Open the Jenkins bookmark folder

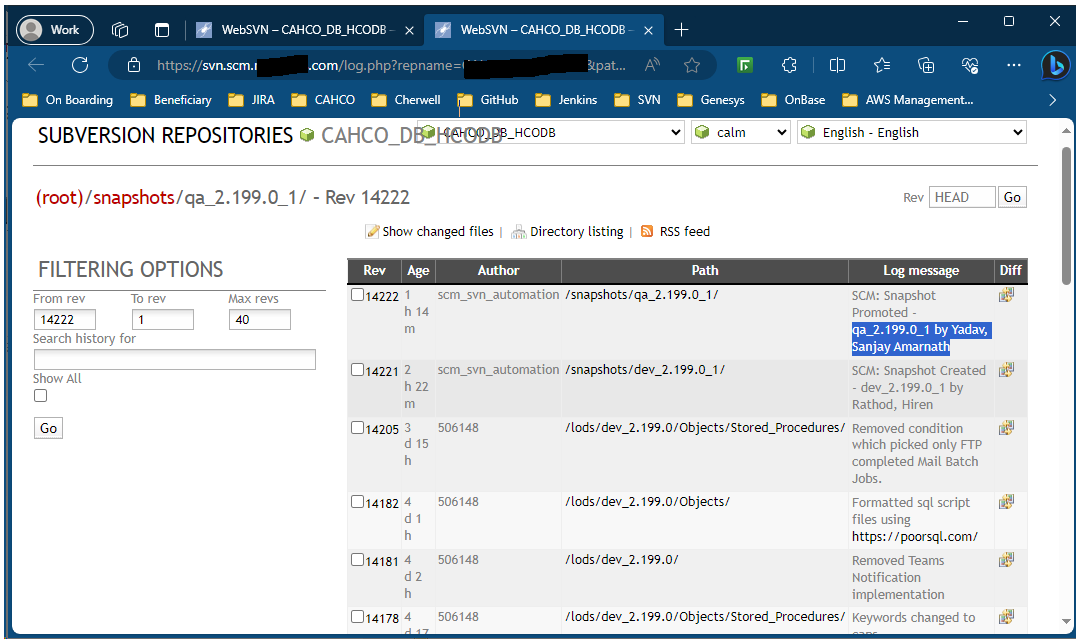pos(566,100)
